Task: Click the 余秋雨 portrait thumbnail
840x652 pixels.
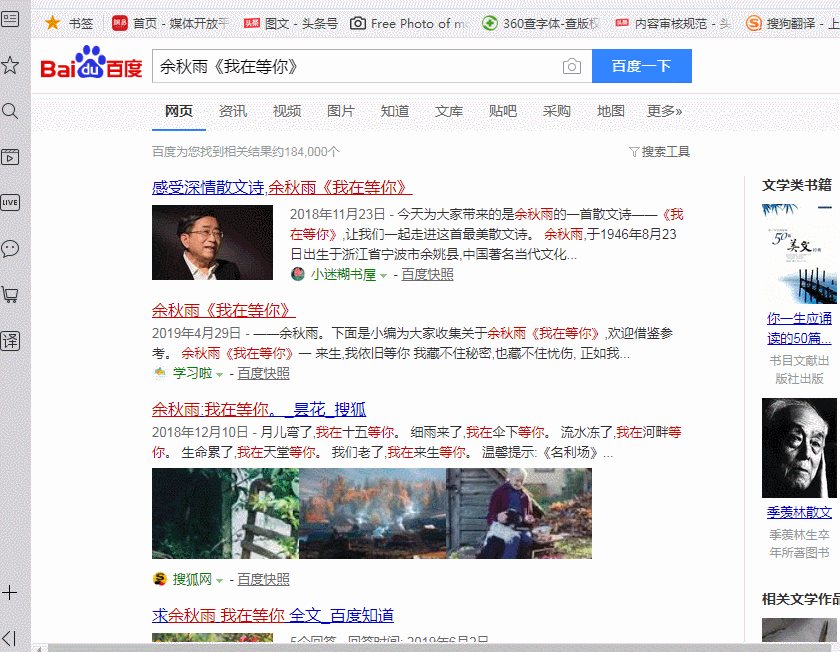Action: [x=212, y=243]
